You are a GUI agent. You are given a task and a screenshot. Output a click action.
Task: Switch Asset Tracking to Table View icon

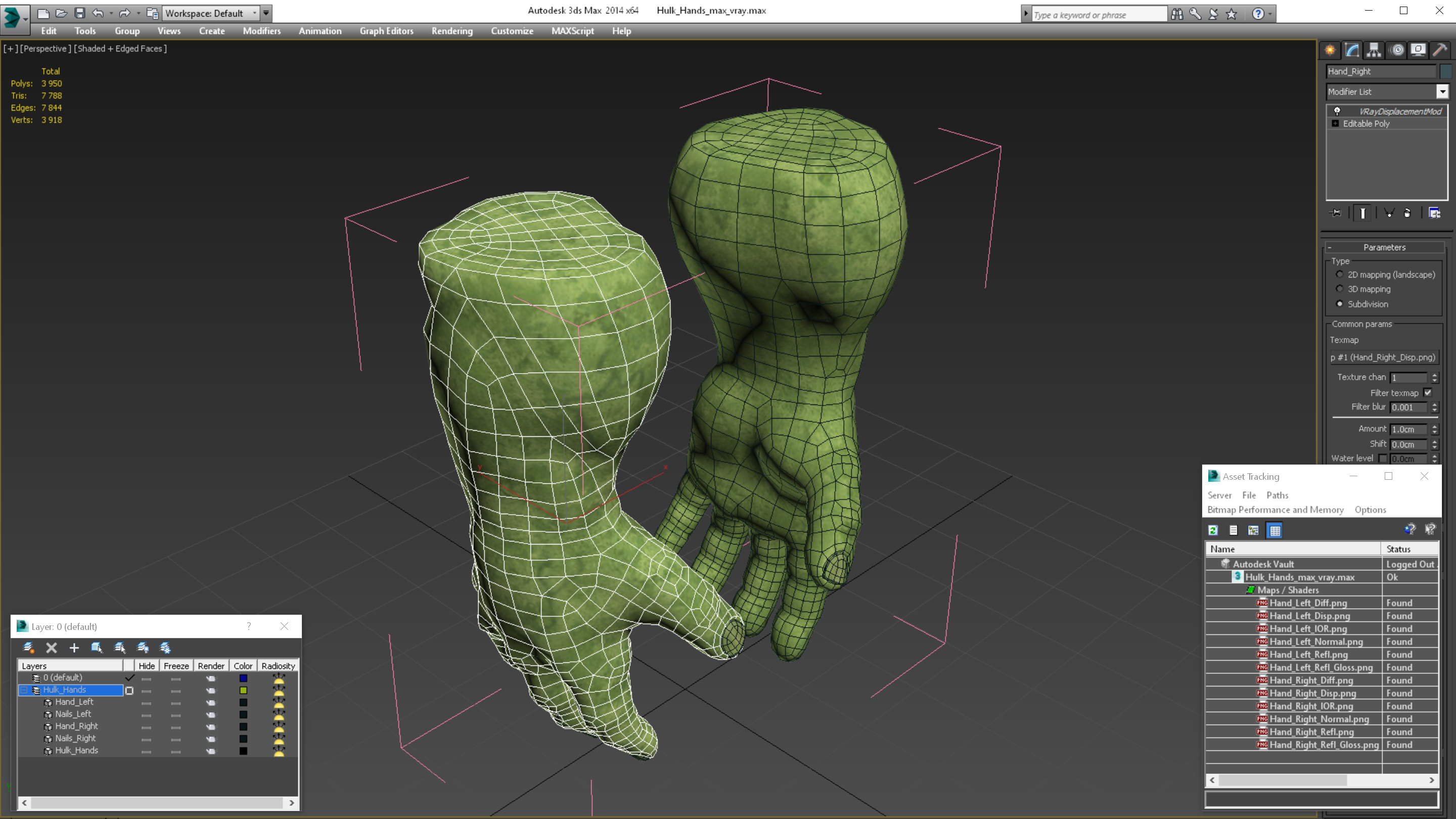1275,530
